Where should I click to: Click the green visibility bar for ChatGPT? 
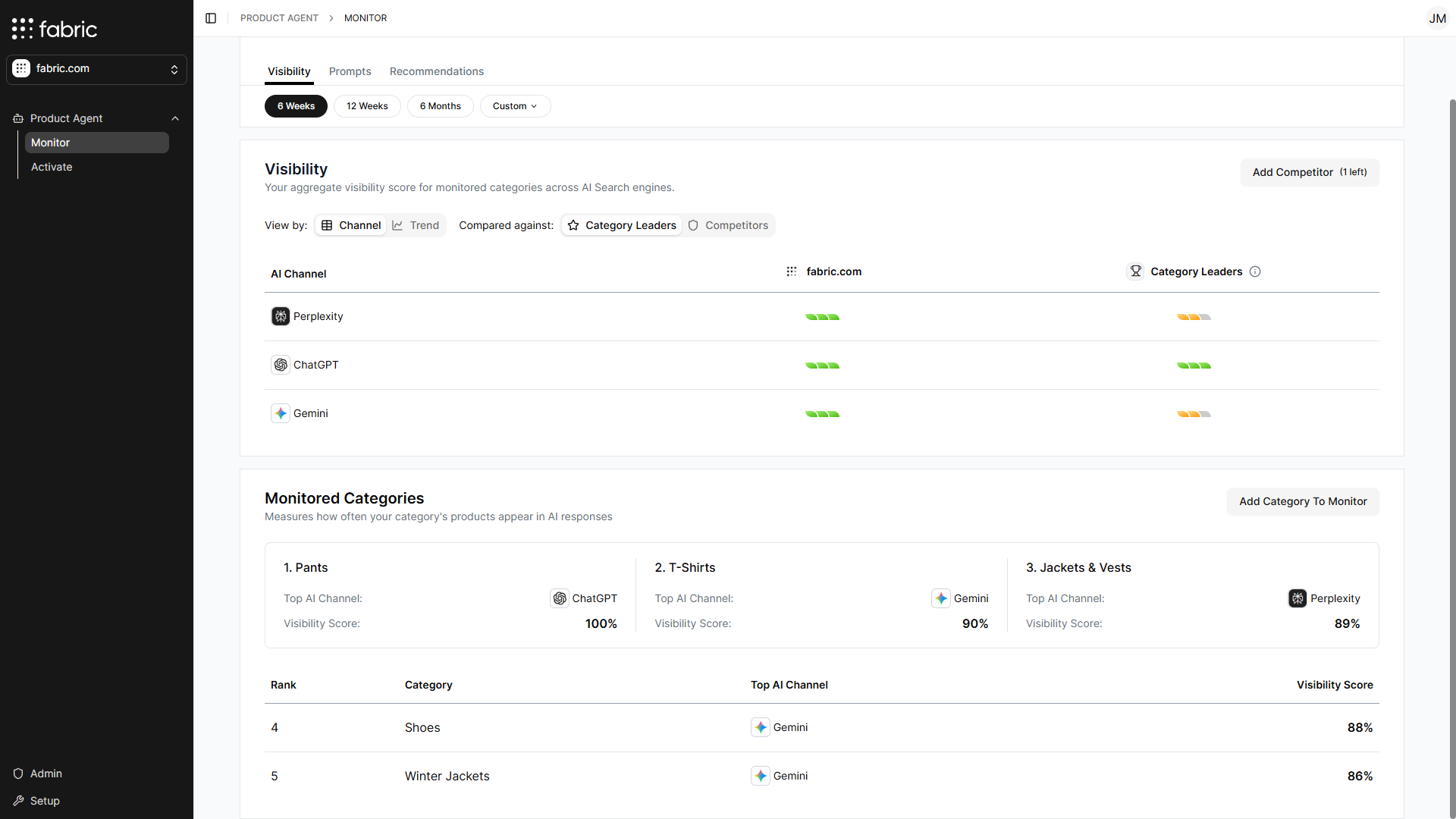pyautogui.click(x=822, y=365)
